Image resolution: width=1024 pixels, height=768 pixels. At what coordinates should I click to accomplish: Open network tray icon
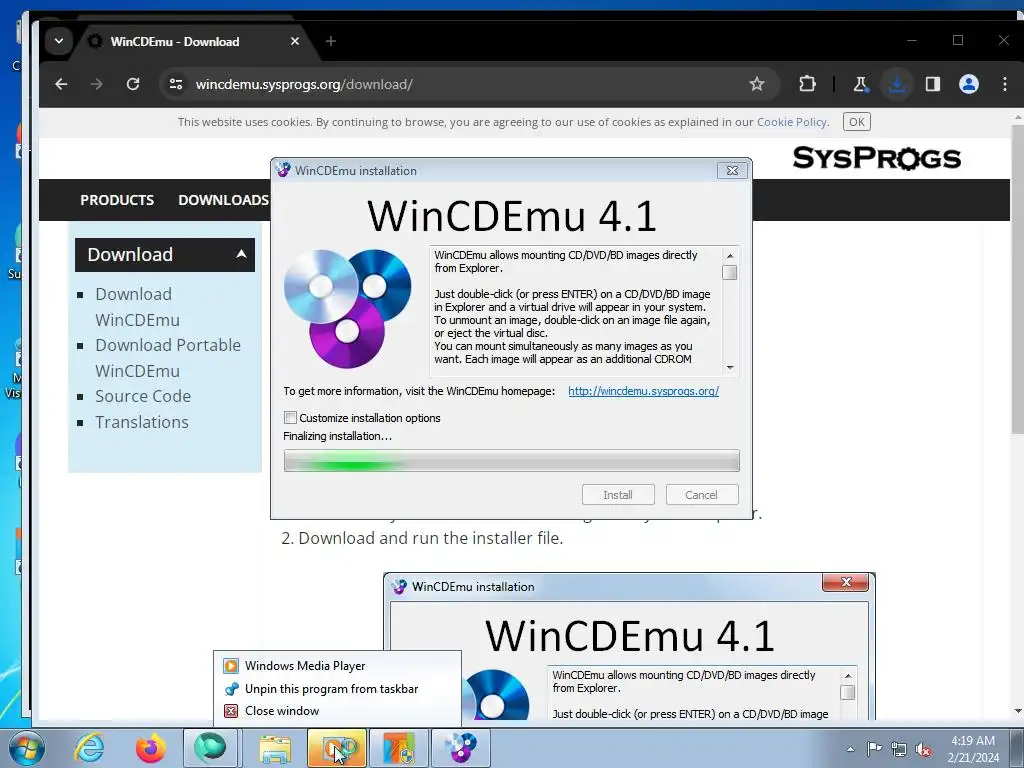tap(899, 749)
